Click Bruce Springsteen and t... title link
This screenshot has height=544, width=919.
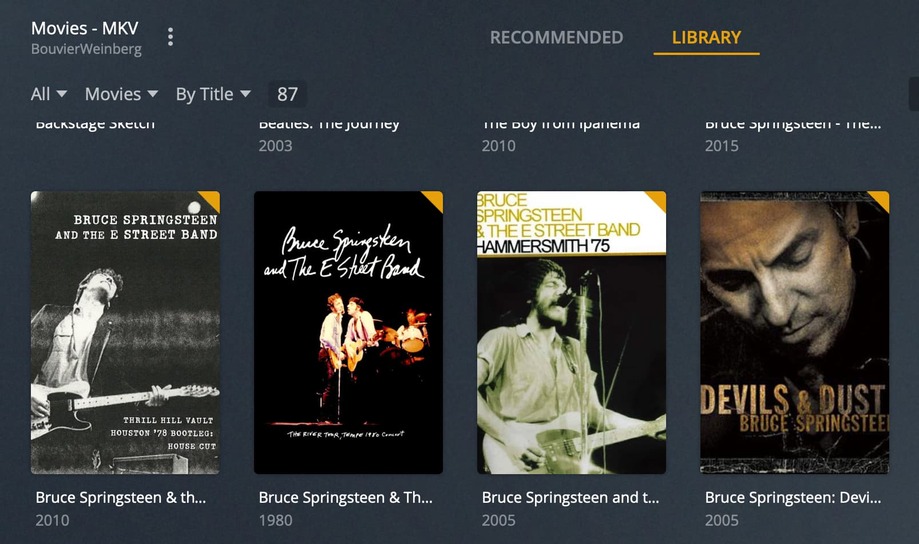pyautogui.click(x=570, y=497)
